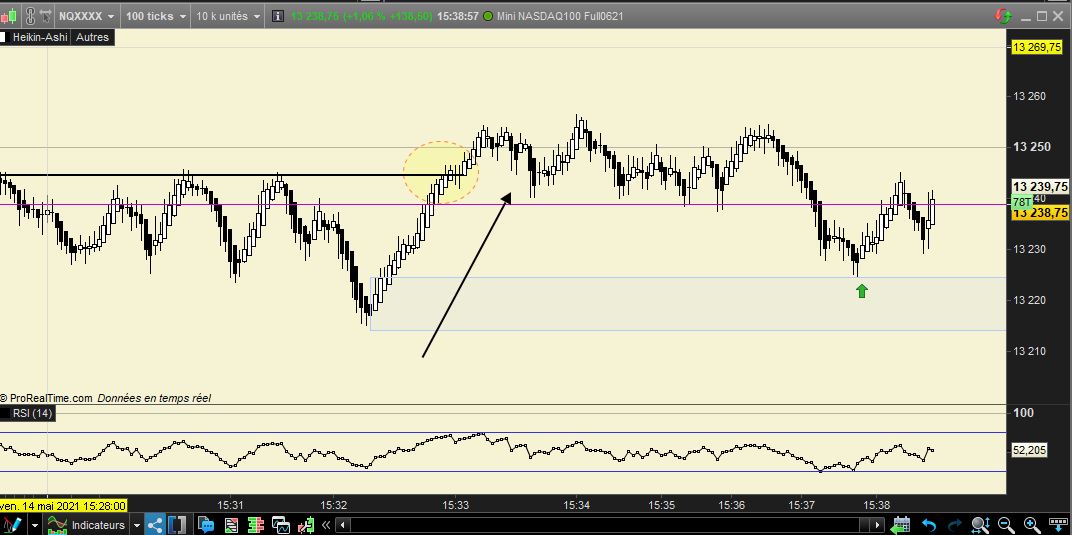Zoom out with the minus magnifier icon
The width and height of the screenshot is (1072, 535).
[x=1006, y=525]
